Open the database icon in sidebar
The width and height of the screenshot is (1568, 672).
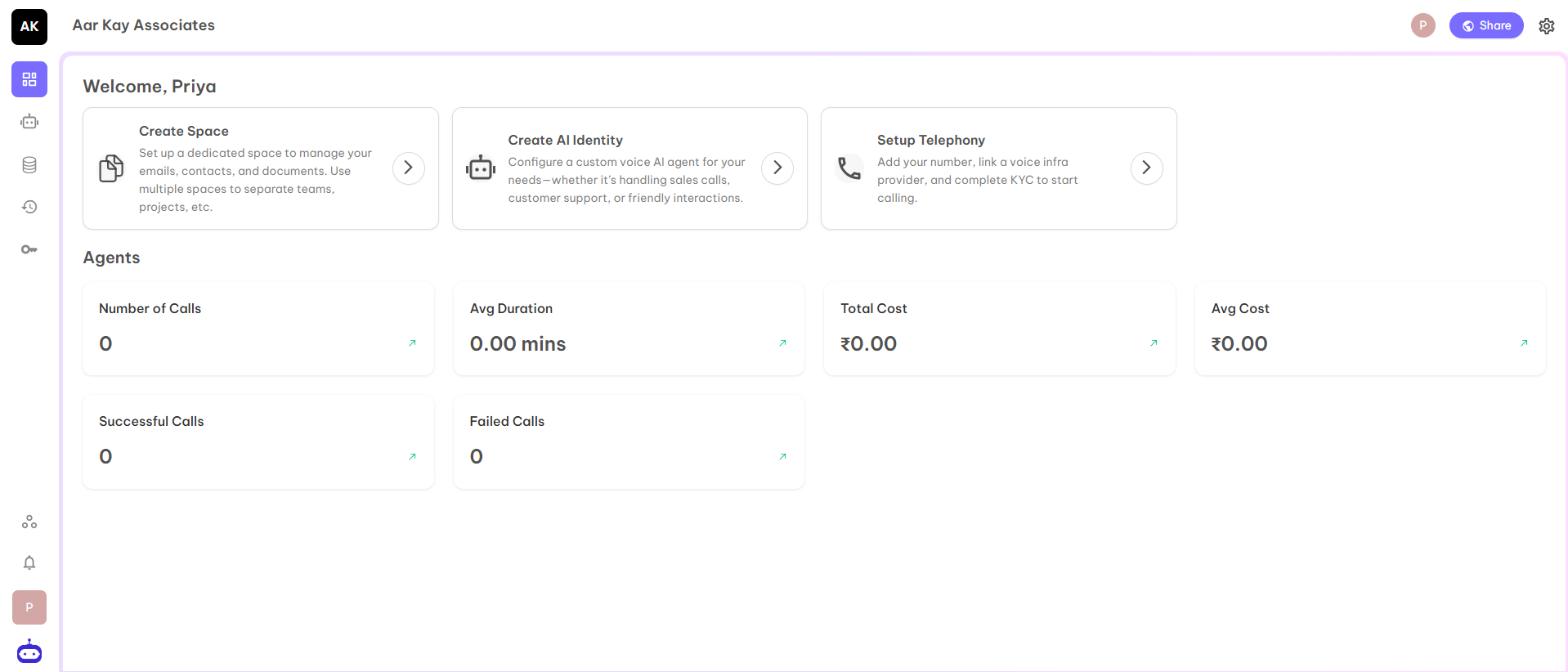29,165
